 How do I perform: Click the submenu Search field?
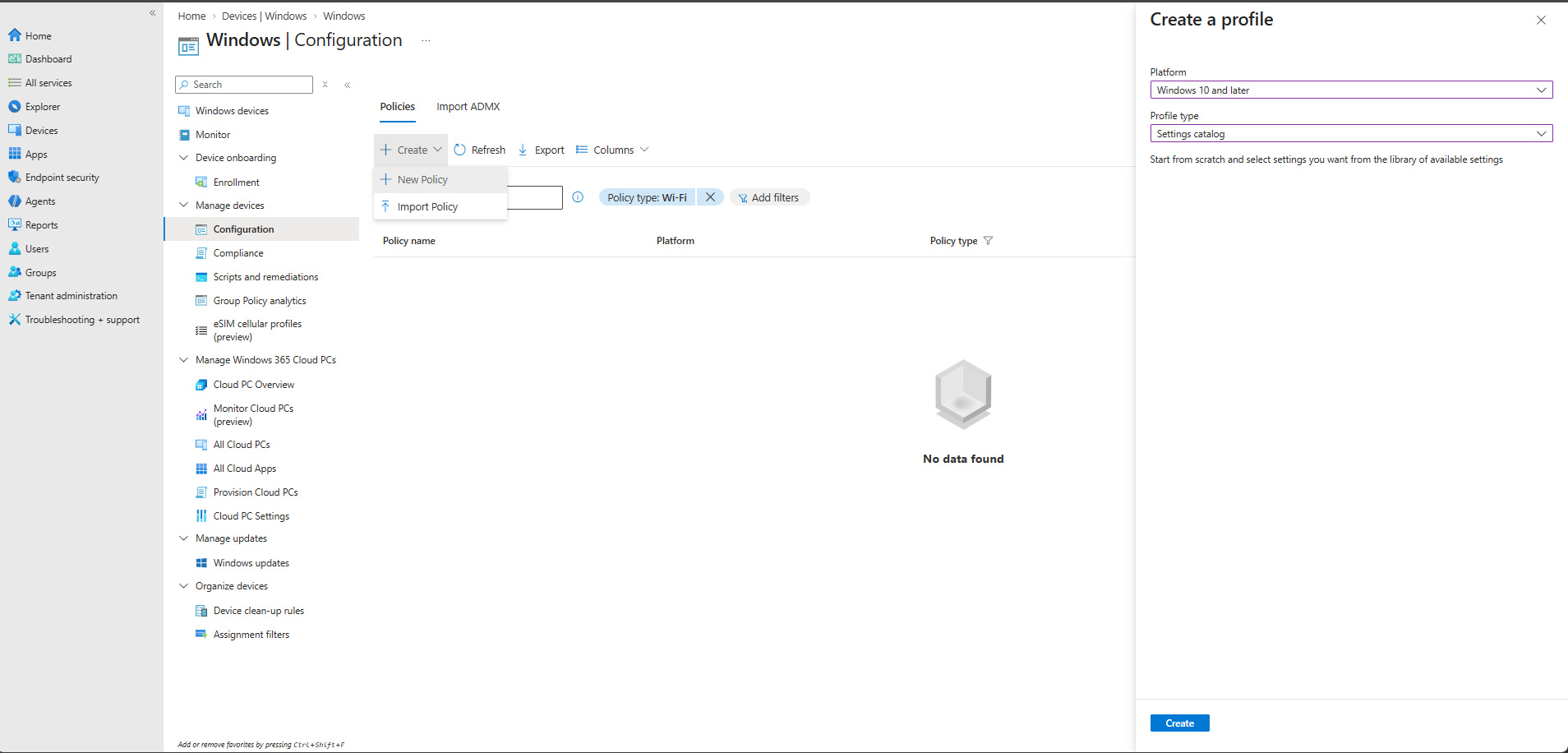[x=244, y=85]
